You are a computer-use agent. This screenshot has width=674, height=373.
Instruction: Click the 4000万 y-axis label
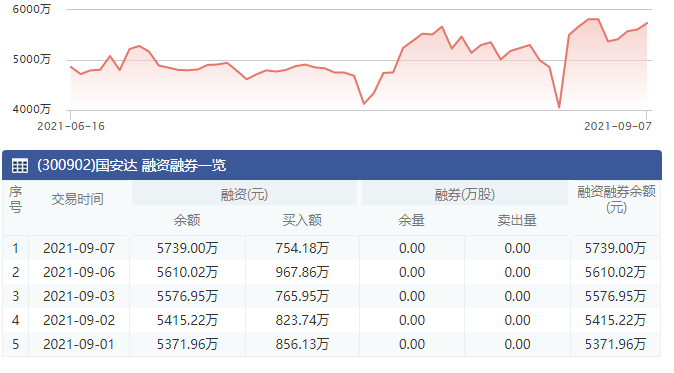[x=31, y=109]
